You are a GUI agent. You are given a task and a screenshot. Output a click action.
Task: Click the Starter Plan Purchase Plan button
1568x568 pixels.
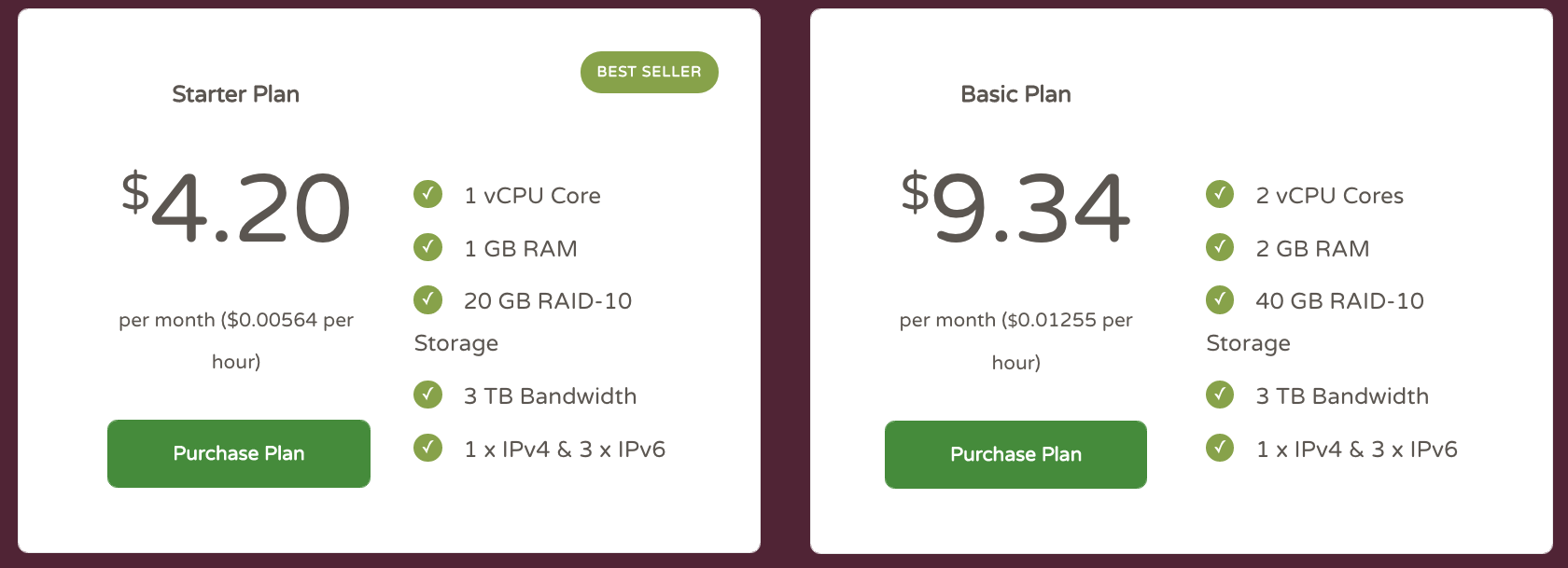[239, 453]
